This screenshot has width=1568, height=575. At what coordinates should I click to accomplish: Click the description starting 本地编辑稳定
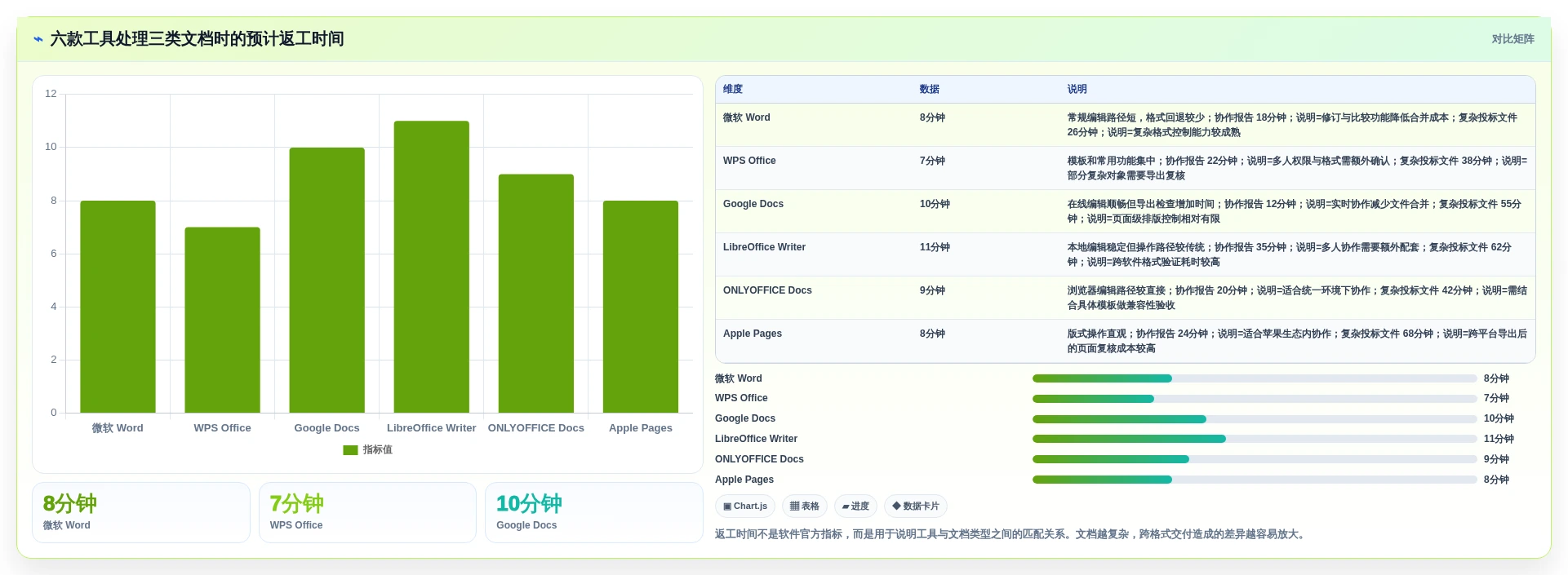(x=1290, y=254)
